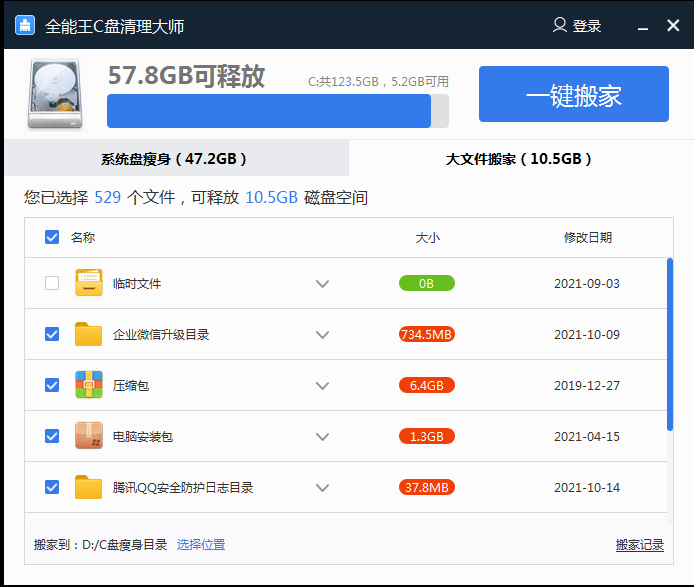Click the 企业微信升级目录 folder icon

[89, 334]
